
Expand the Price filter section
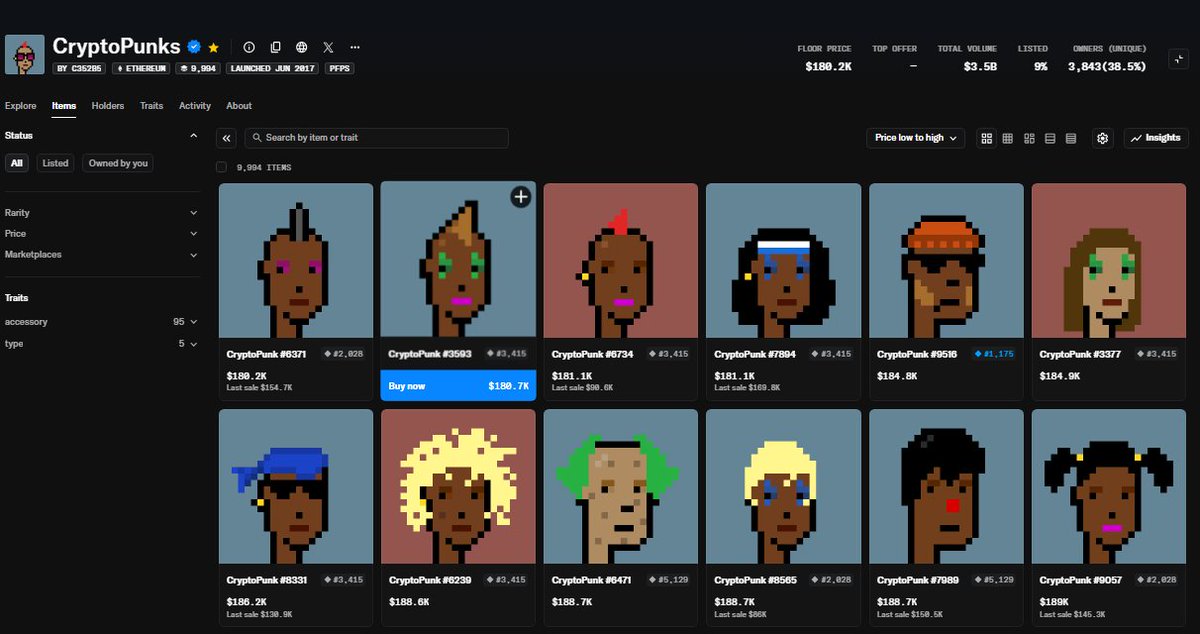pos(102,234)
